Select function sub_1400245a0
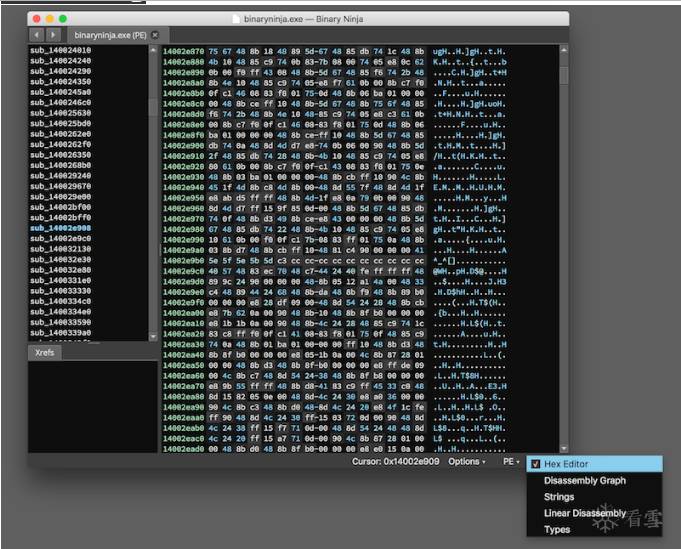 tap(60, 92)
